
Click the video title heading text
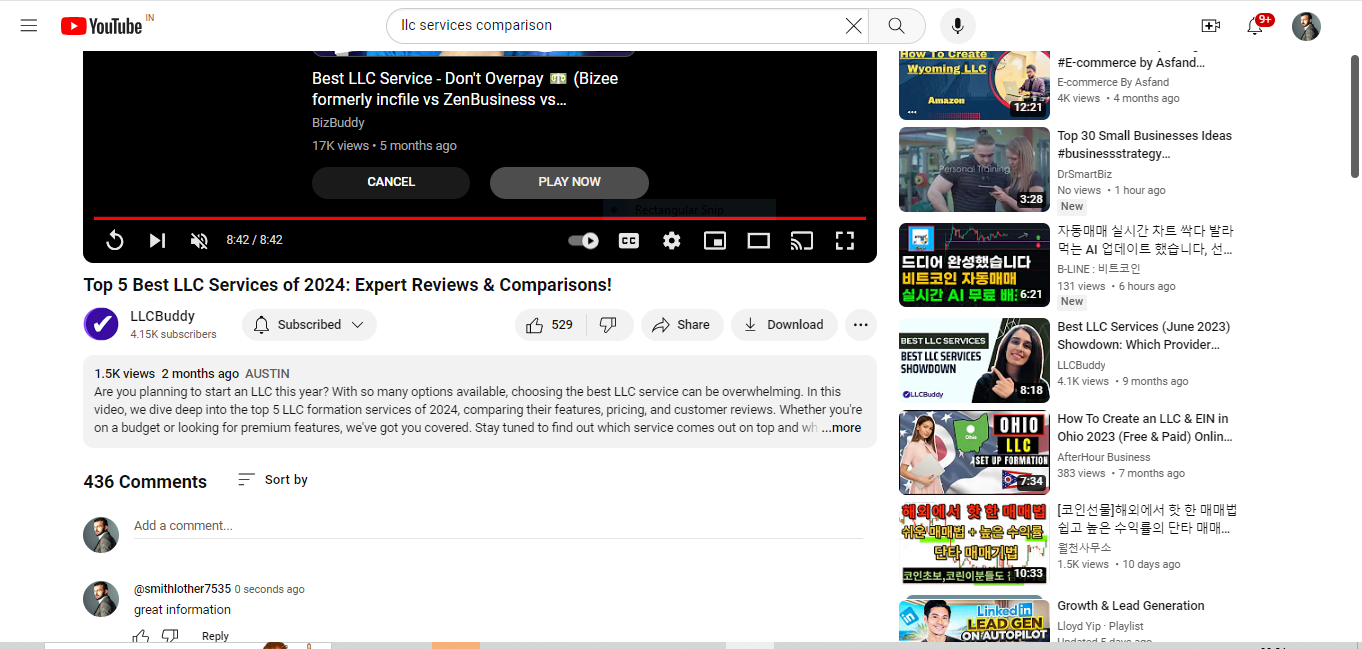(x=347, y=285)
